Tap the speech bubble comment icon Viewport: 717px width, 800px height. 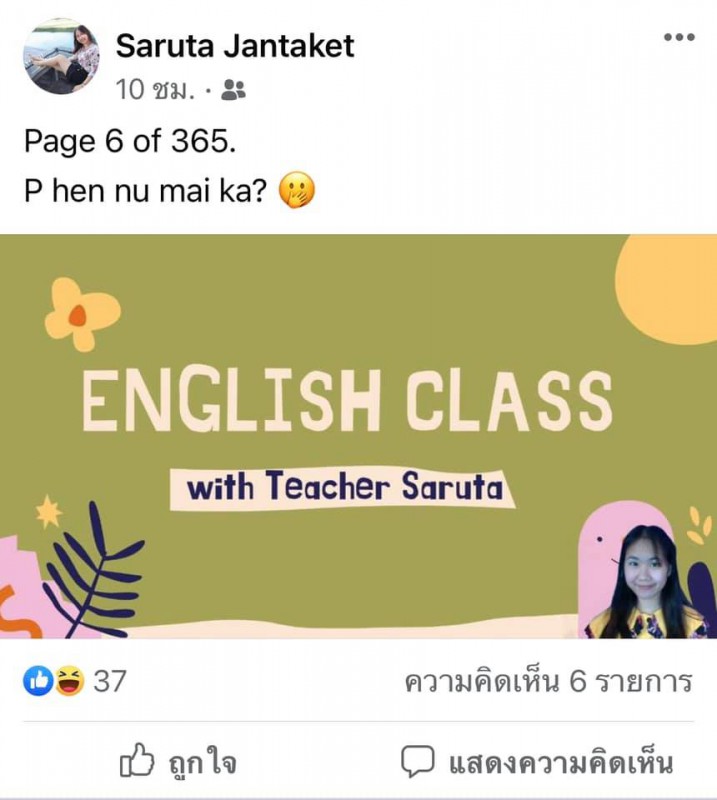coord(417,761)
